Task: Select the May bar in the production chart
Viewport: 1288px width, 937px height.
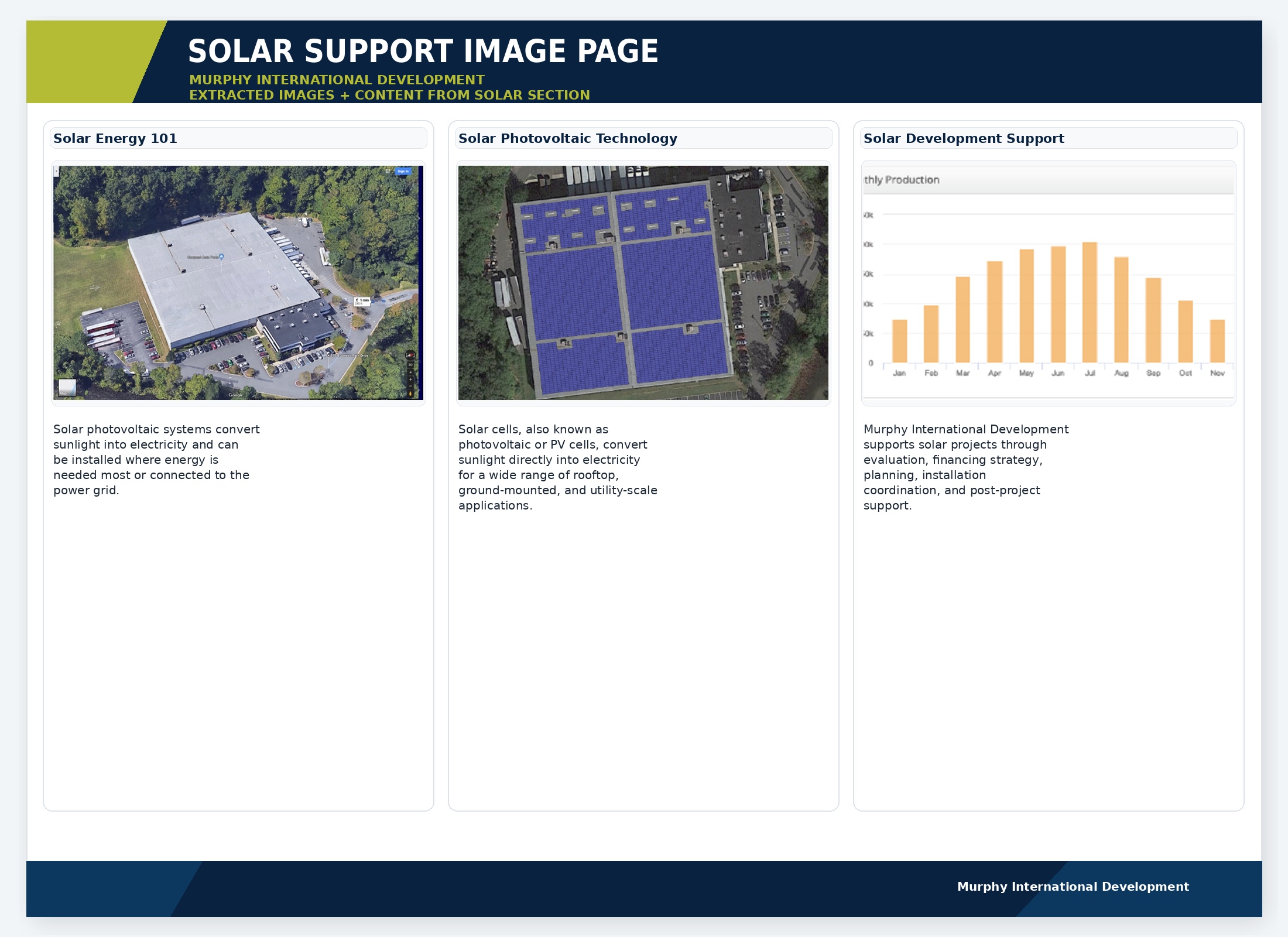Action: [1026, 306]
